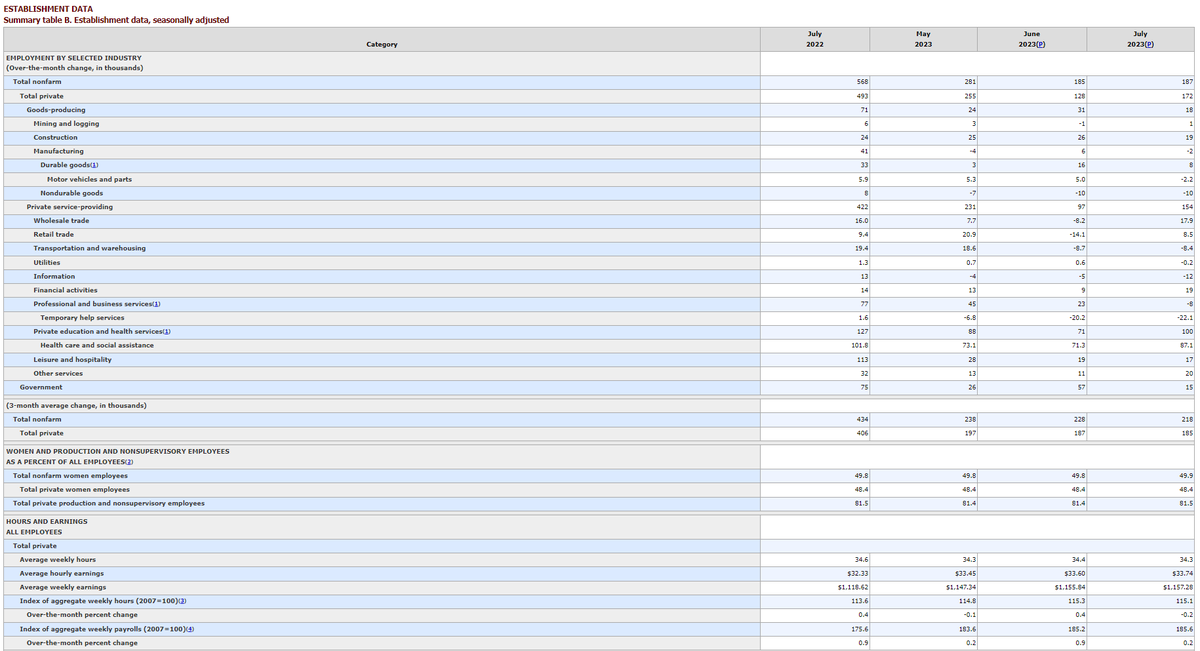Screen dimensions: 1200x651
Task: Click the 185.6 aggregate weekly payrolls value
Action: (x=1186, y=628)
